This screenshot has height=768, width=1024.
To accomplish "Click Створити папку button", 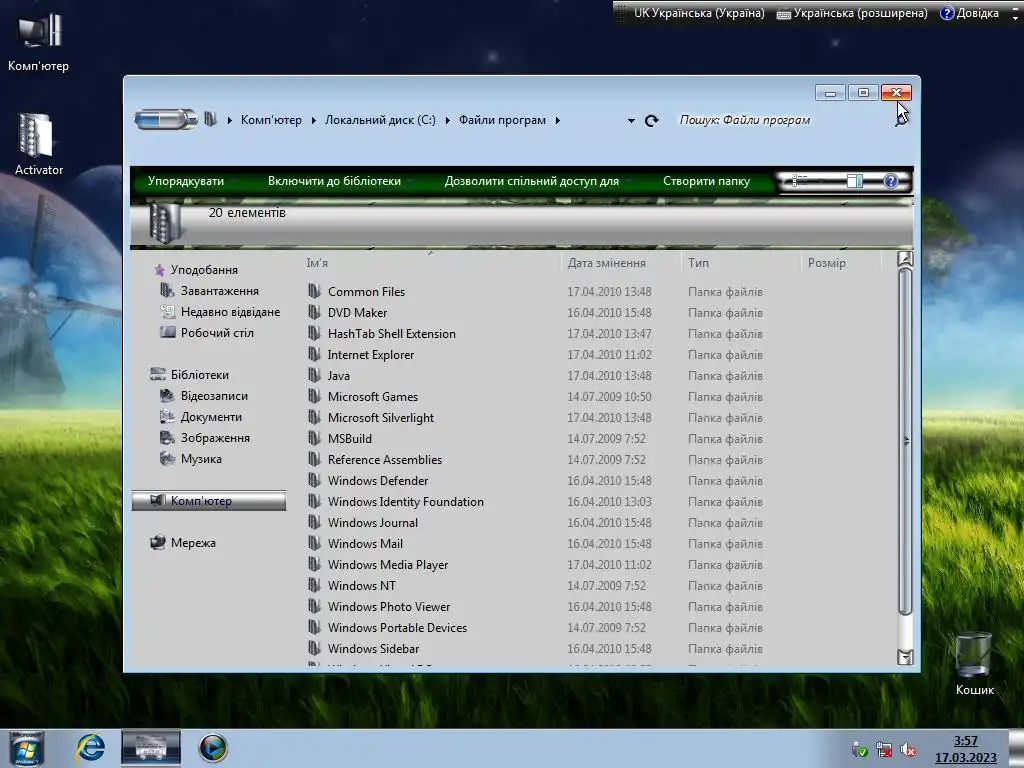I will [707, 181].
